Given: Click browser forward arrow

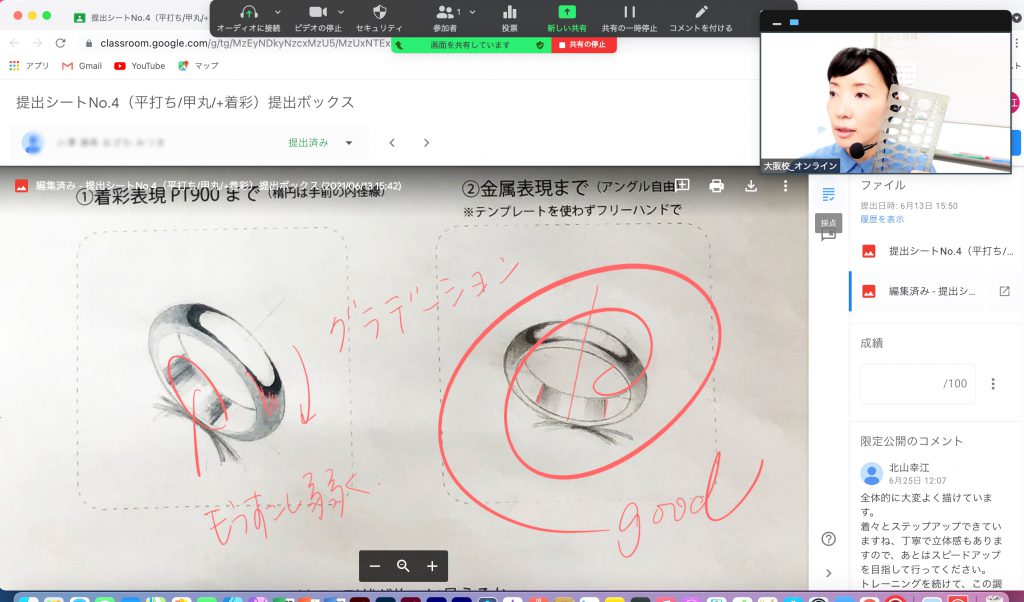Looking at the screenshot, I should point(37,43).
